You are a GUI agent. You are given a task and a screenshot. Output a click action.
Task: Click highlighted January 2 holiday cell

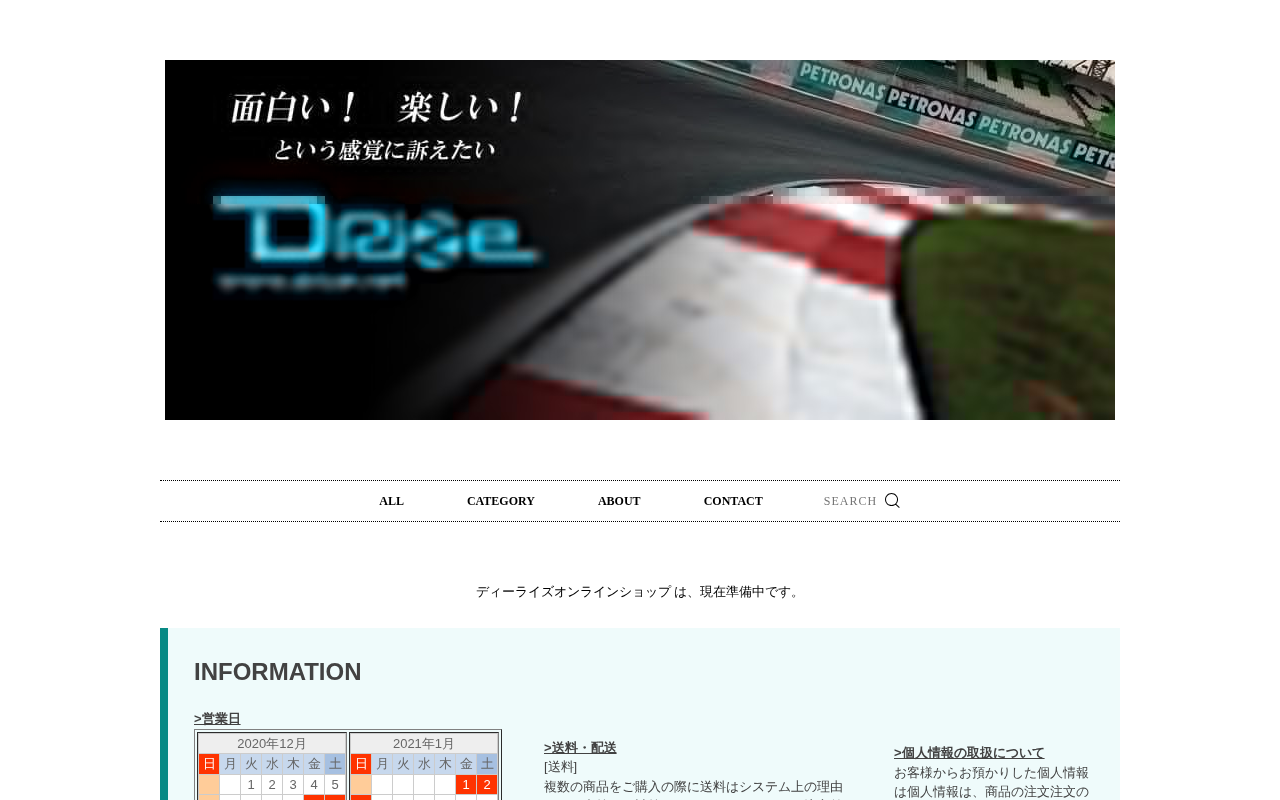pos(487,785)
